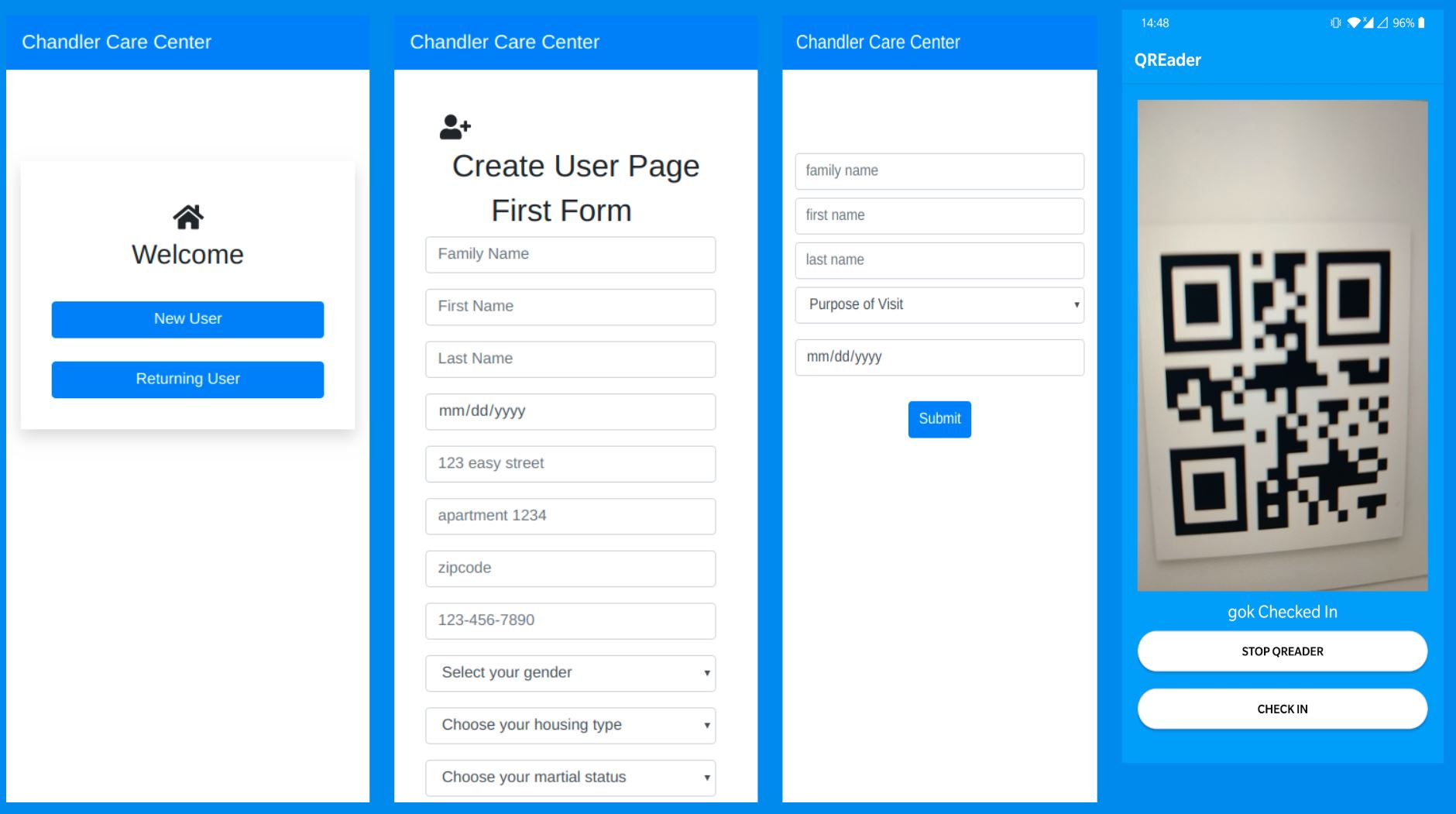1456x814 pixels.
Task: Click the 96% battery percentage text
Action: coord(1403,23)
